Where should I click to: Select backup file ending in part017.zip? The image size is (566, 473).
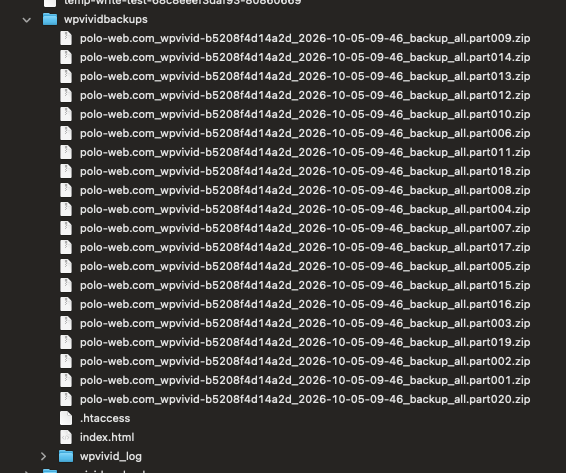pyautogui.click(x=305, y=247)
